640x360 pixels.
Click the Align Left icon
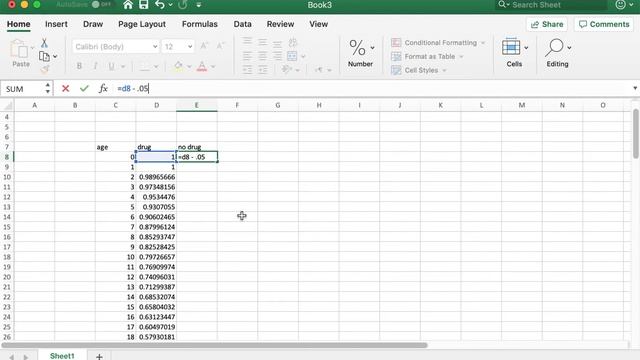247,56
